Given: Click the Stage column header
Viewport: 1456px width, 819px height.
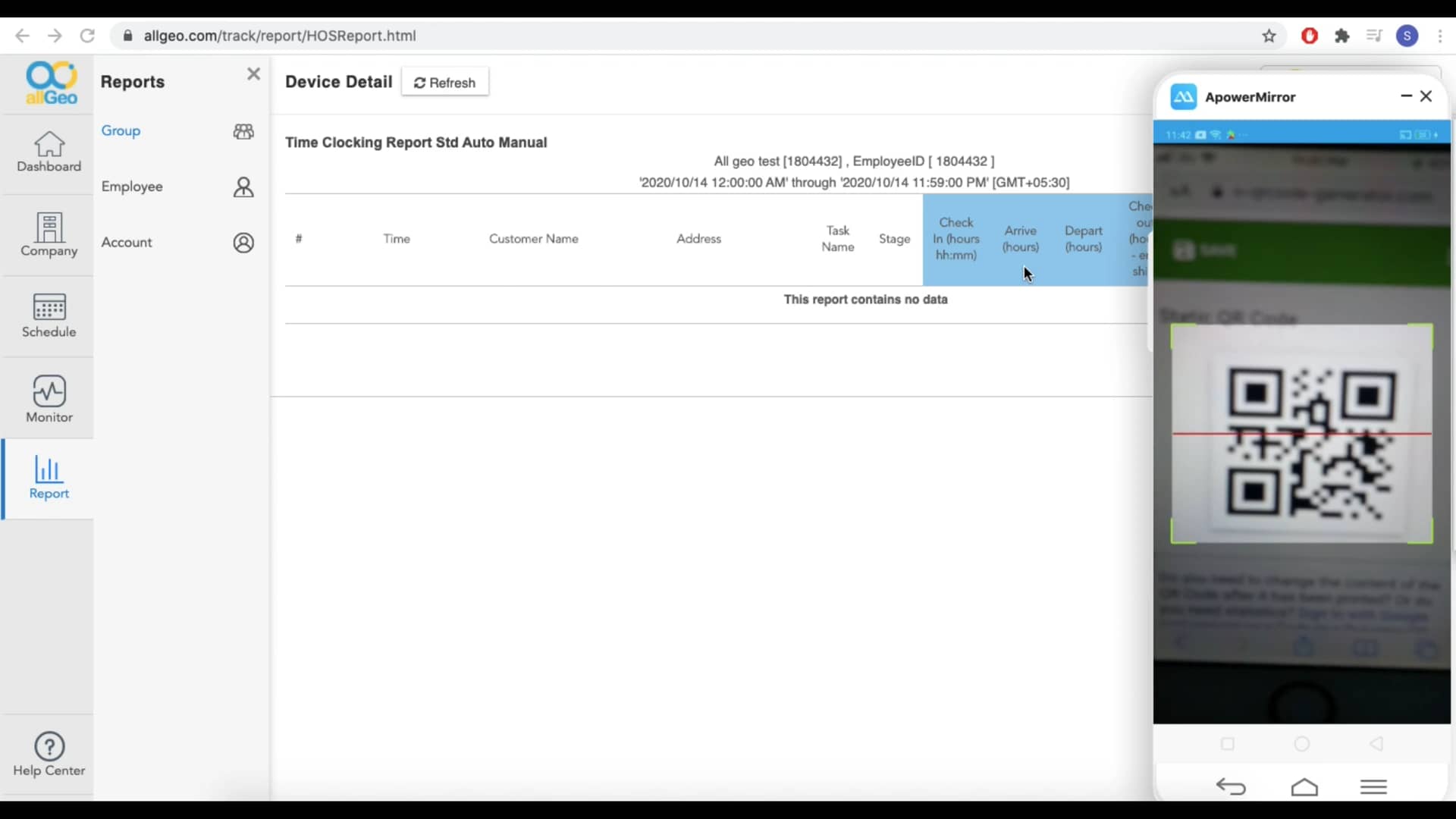Looking at the screenshot, I should (x=894, y=238).
